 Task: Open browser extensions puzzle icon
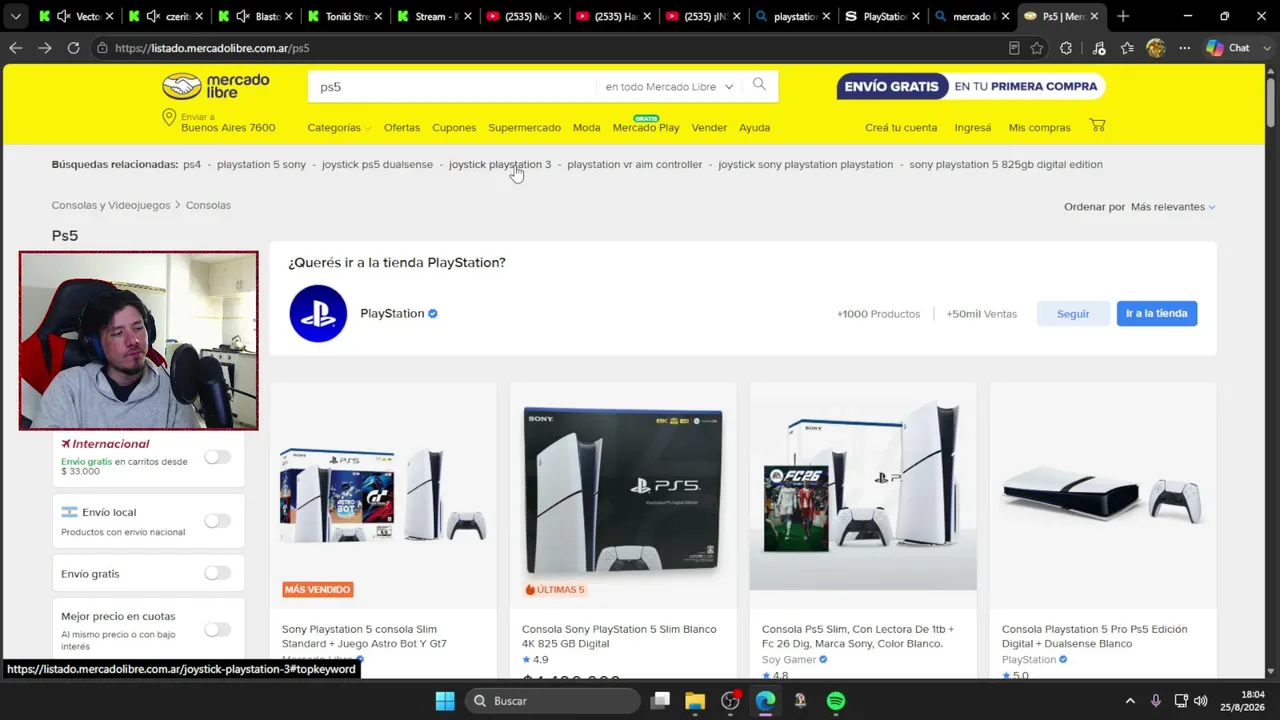(1066, 48)
